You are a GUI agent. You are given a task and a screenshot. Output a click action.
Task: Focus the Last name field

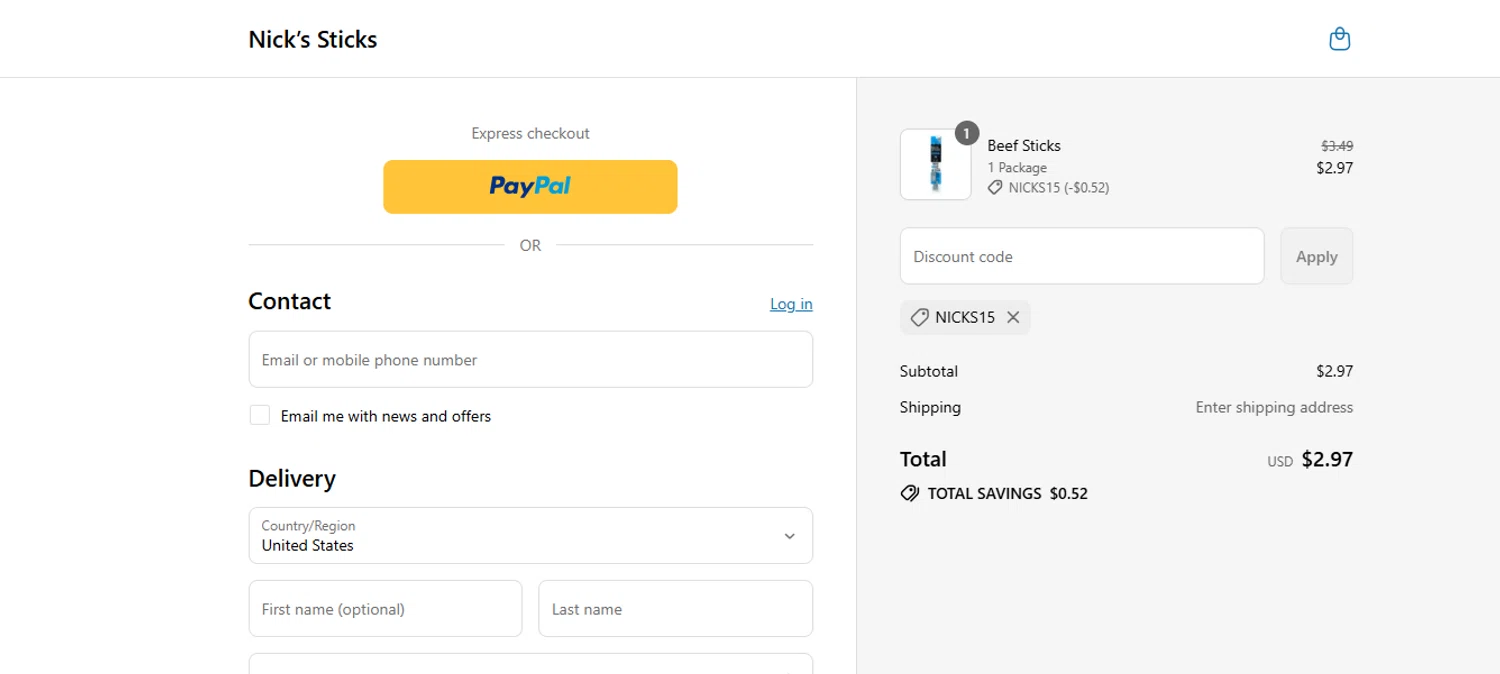[x=675, y=609]
